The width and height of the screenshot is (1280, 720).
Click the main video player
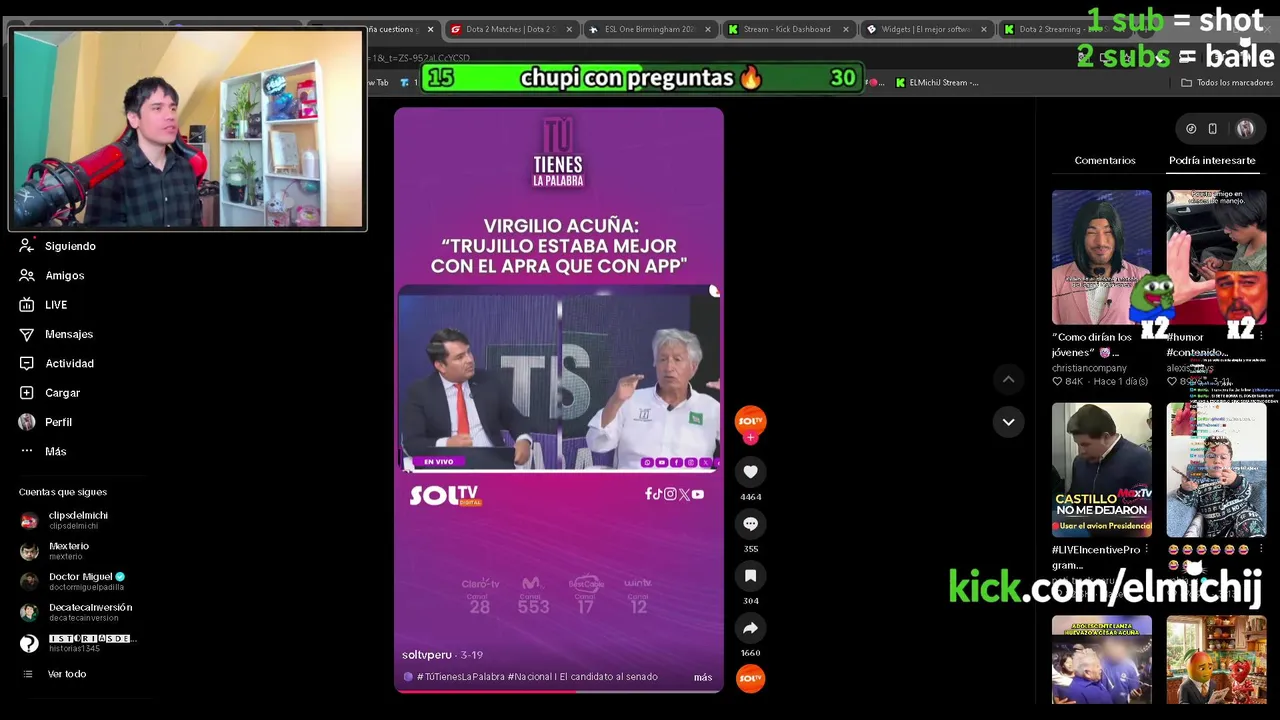(x=558, y=400)
